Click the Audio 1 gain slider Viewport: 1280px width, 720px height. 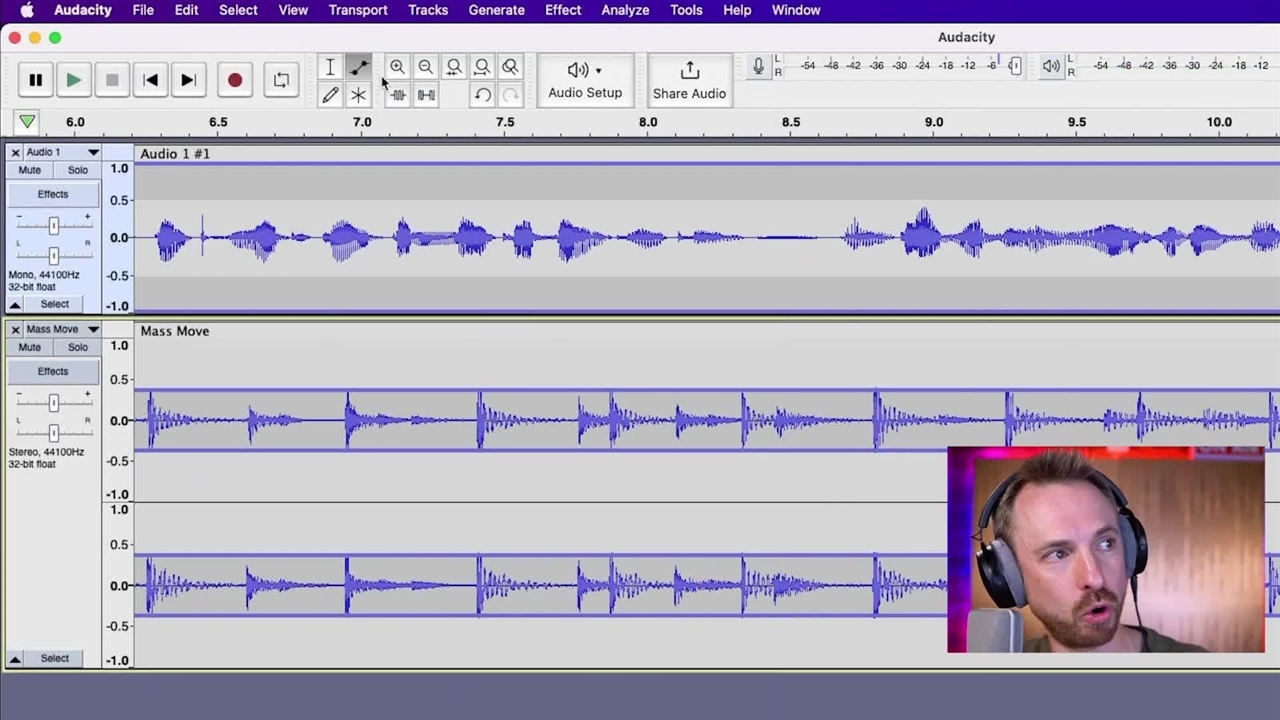point(54,225)
